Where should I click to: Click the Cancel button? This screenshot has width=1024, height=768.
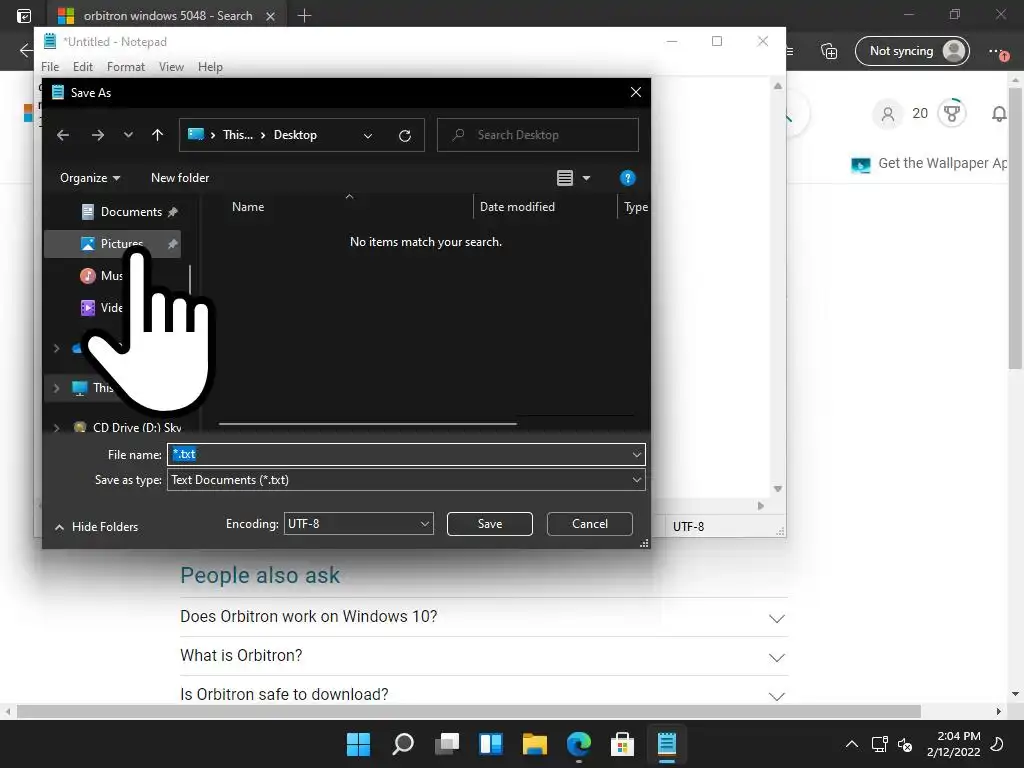click(590, 524)
